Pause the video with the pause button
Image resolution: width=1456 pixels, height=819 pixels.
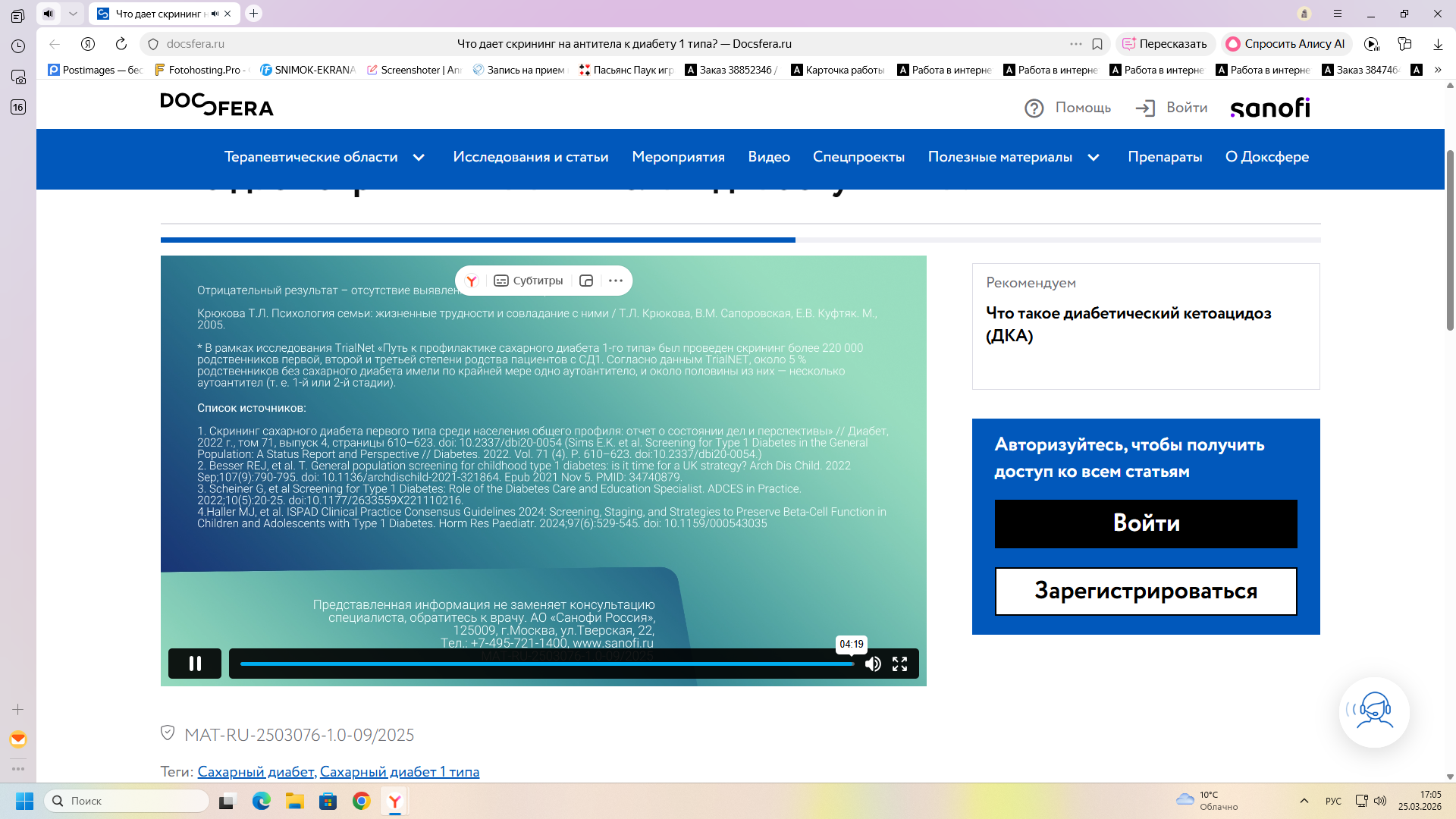195,664
